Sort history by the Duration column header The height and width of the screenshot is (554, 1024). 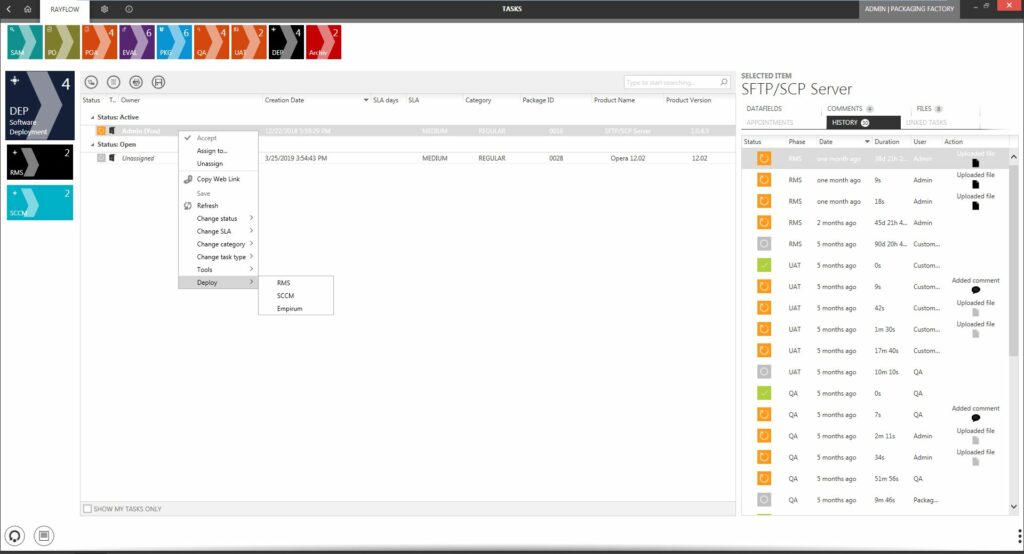coord(887,142)
